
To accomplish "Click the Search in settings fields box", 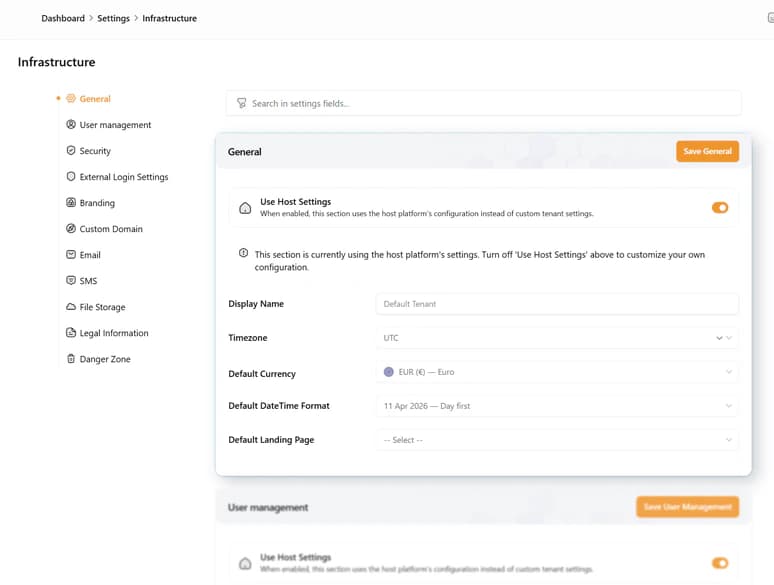I will click(x=484, y=103).
